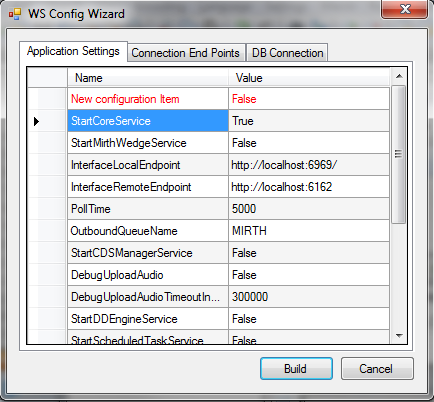
Task: Select the Application Settings tab
Action: [x=73, y=51]
